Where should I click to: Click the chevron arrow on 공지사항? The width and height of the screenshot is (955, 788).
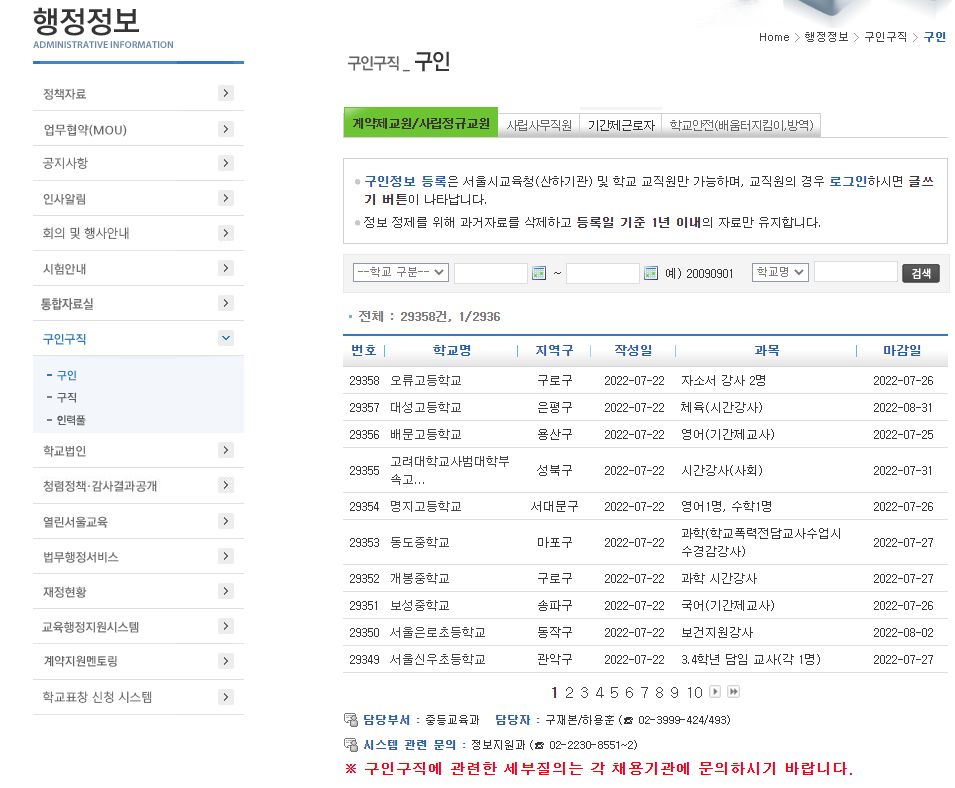click(x=228, y=164)
